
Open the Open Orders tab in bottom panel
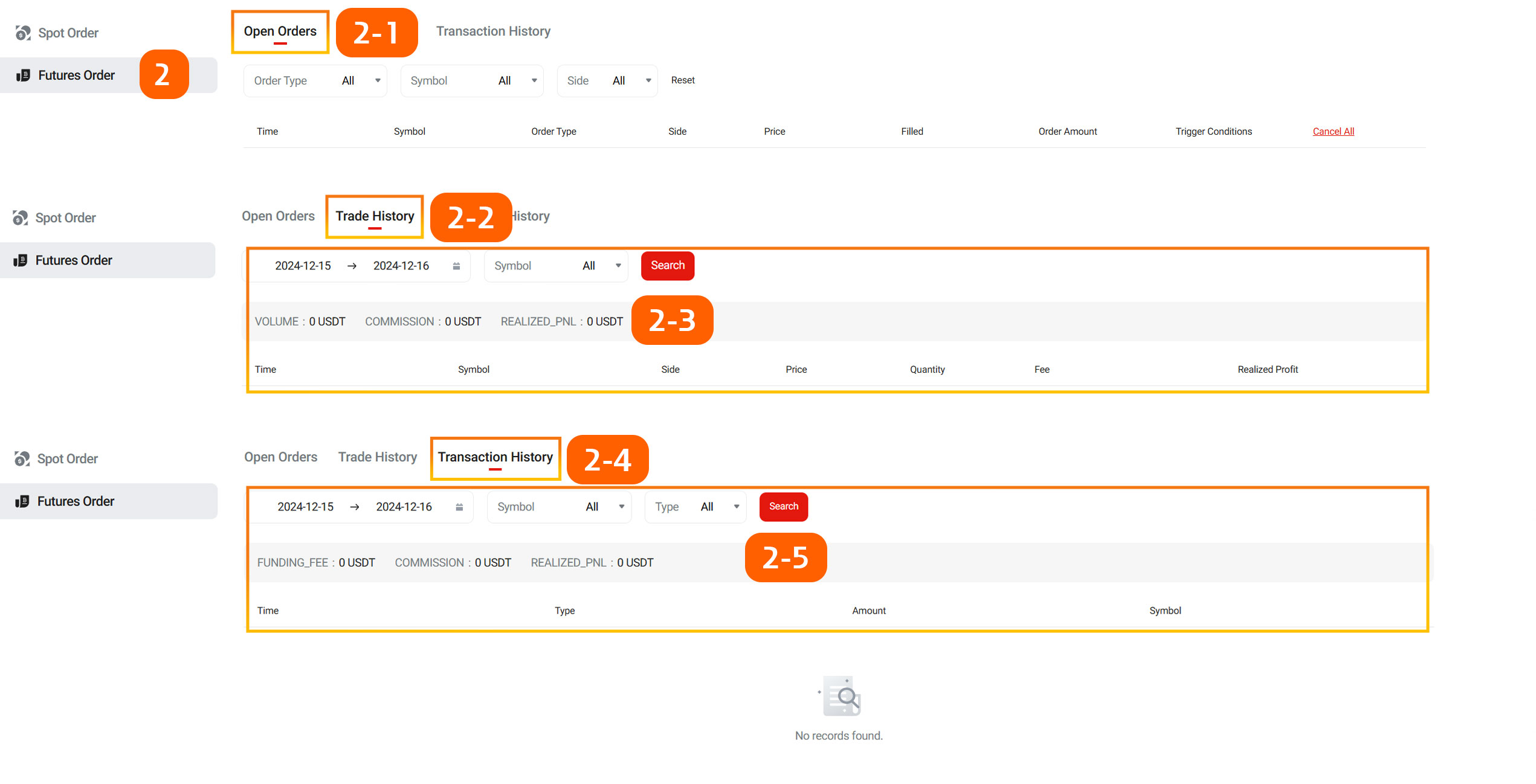coord(280,457)
